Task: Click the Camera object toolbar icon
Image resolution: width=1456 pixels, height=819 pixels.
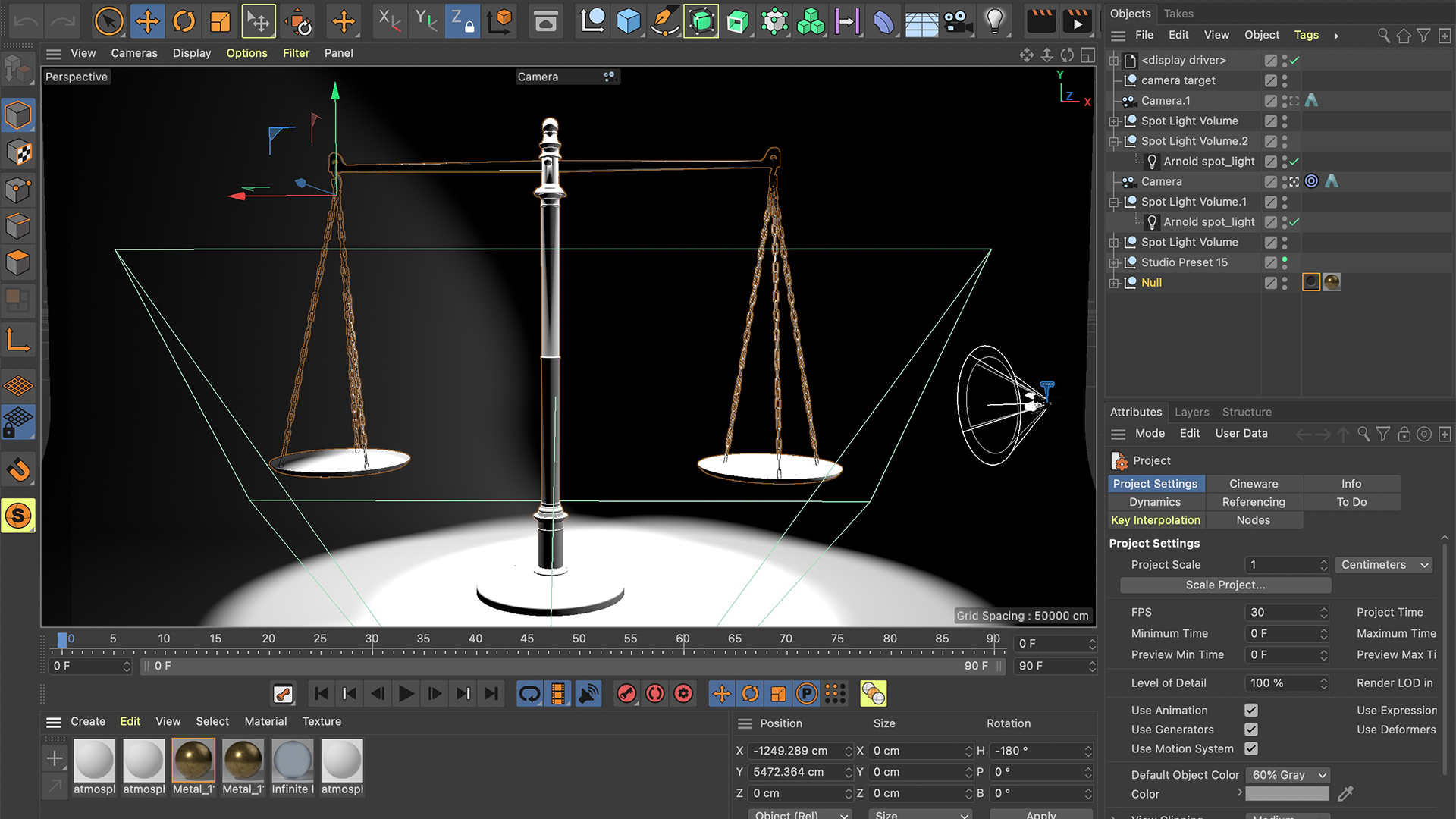Action: tap(959, 21)
